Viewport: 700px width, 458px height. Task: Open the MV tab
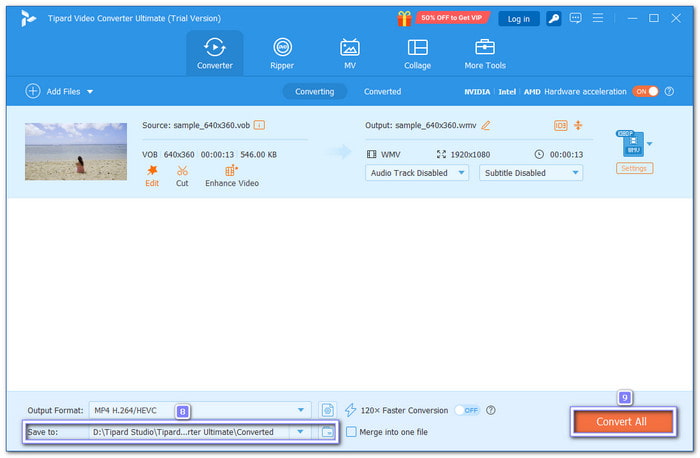(x=350, y=54)
